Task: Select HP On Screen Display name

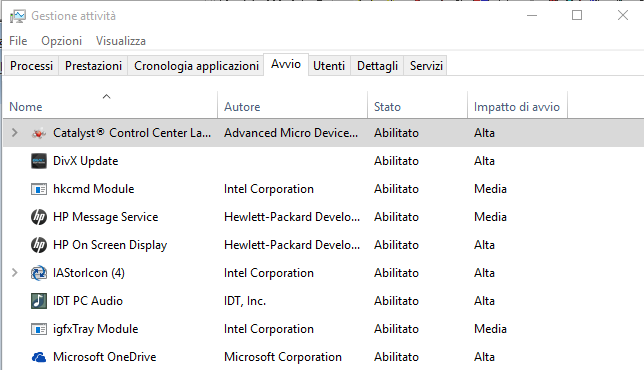Action: [x=110, y=245]
